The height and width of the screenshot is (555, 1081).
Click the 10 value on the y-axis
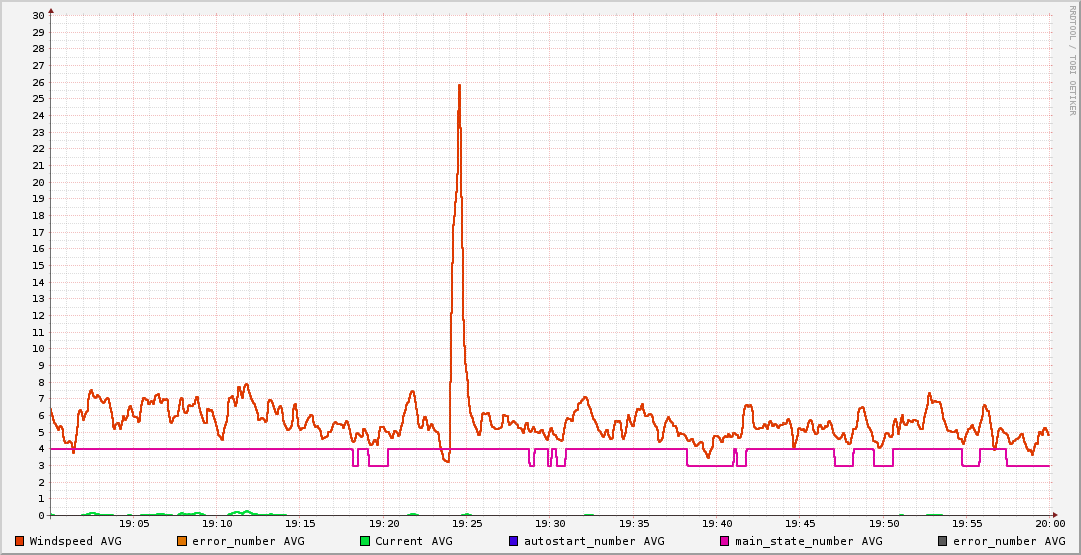[38, 349]
